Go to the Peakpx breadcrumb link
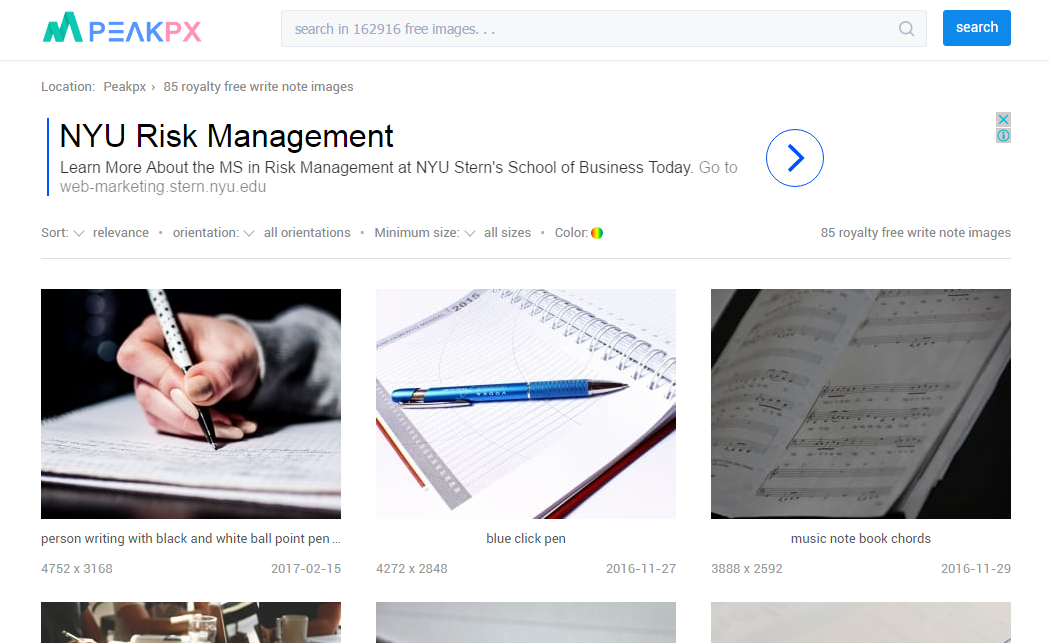This screenshot has width=1049, height=643. coord(124,87)
